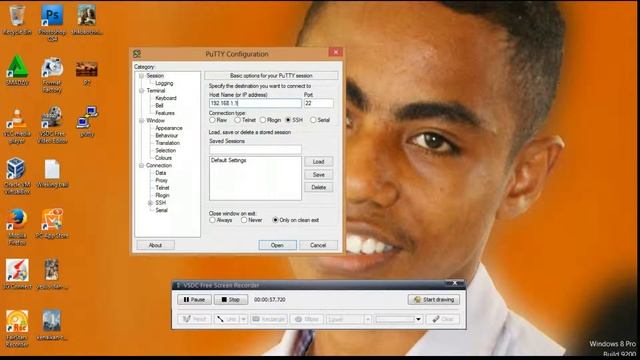Image resolution: width=640 pixels, height=360 pixels.
Task: Click Start drawing in the VSDC recorder
Action: (433, 300)
